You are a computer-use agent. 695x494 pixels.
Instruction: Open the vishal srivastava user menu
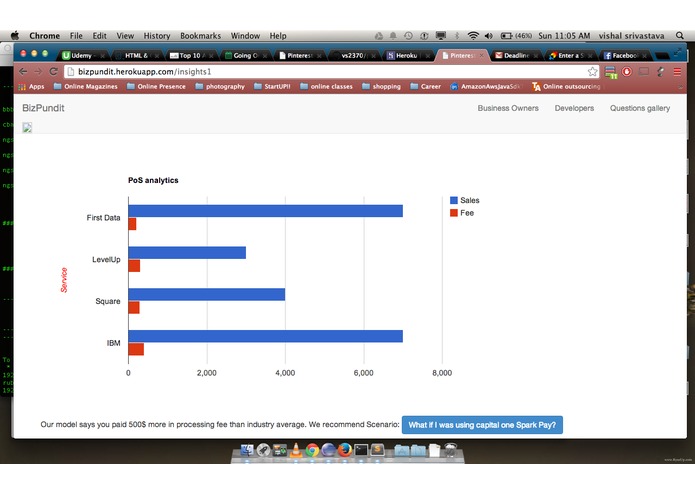pos(631,35)
